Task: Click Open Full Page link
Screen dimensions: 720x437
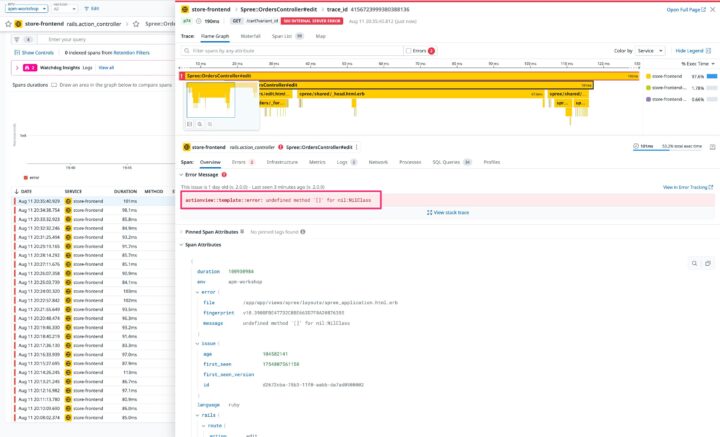Action: click(686, 9)
